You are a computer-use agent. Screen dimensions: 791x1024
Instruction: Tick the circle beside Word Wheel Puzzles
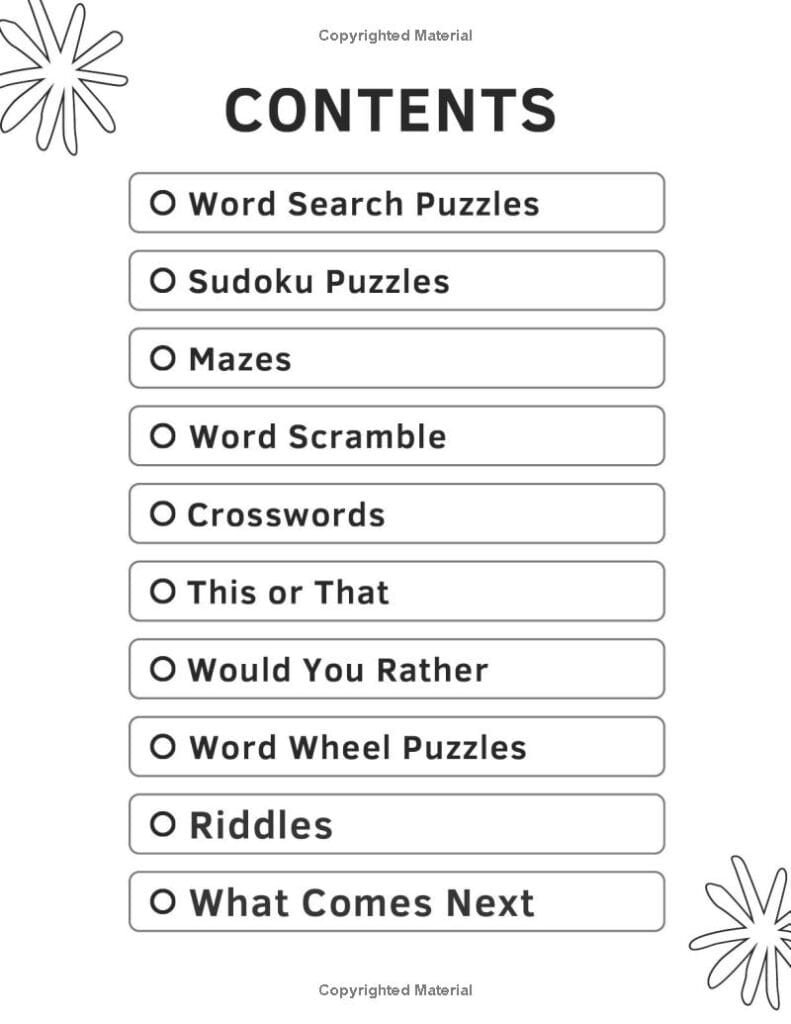tap(163, 747)
